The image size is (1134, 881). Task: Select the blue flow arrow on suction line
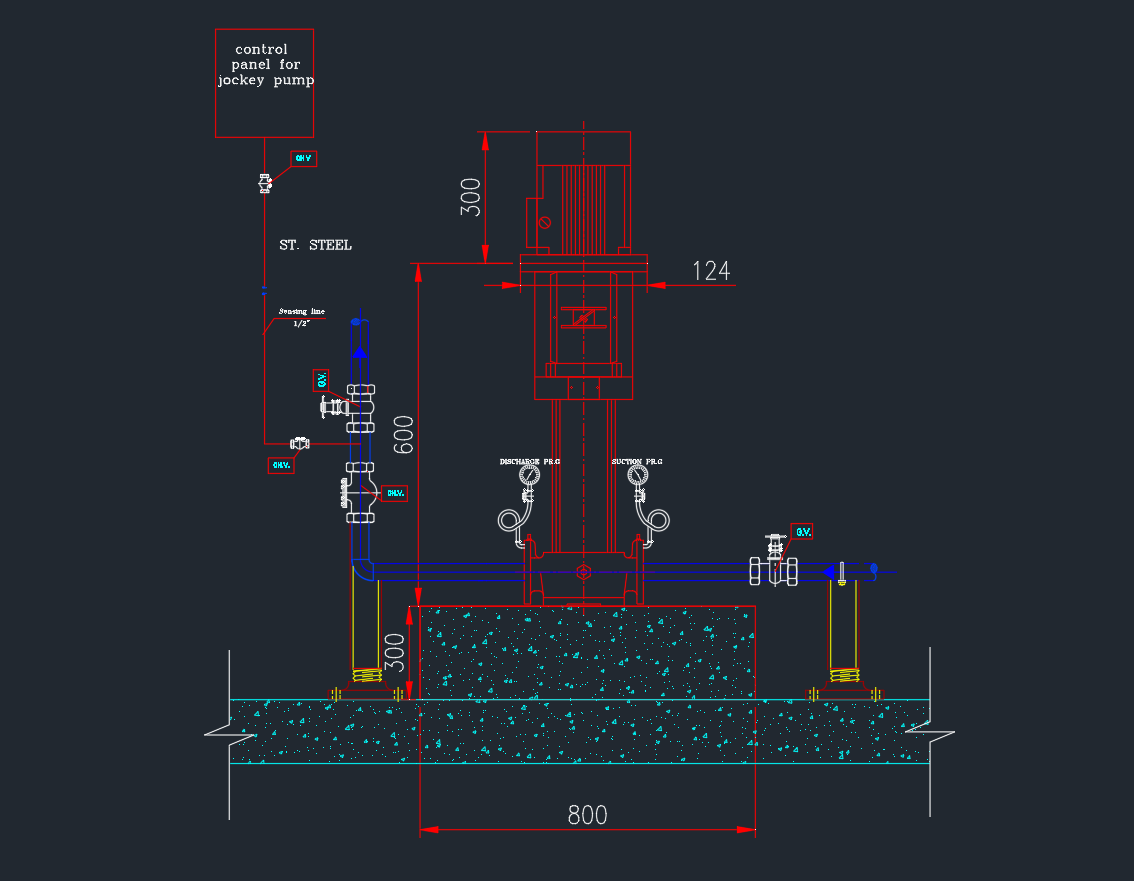click(828, 572)
